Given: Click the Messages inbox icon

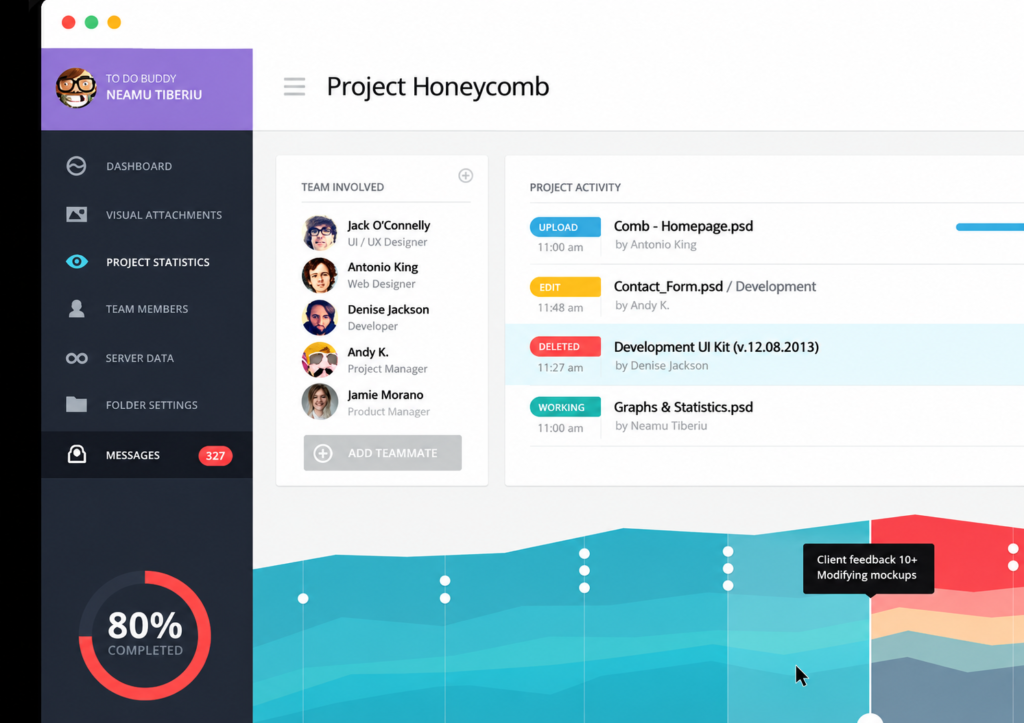Looking at the screenshot, I should pos(76,454).
